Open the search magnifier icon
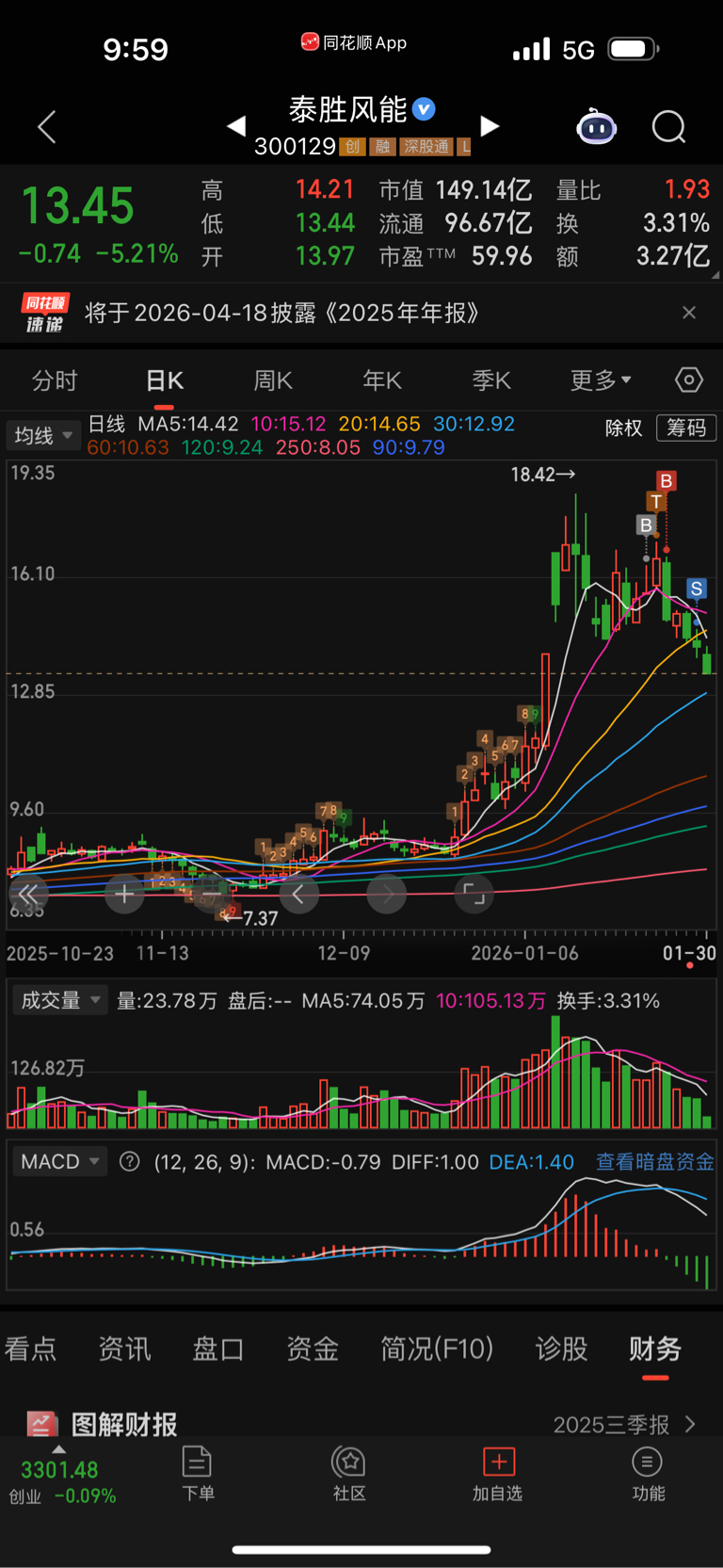 (x=669, y=126)
